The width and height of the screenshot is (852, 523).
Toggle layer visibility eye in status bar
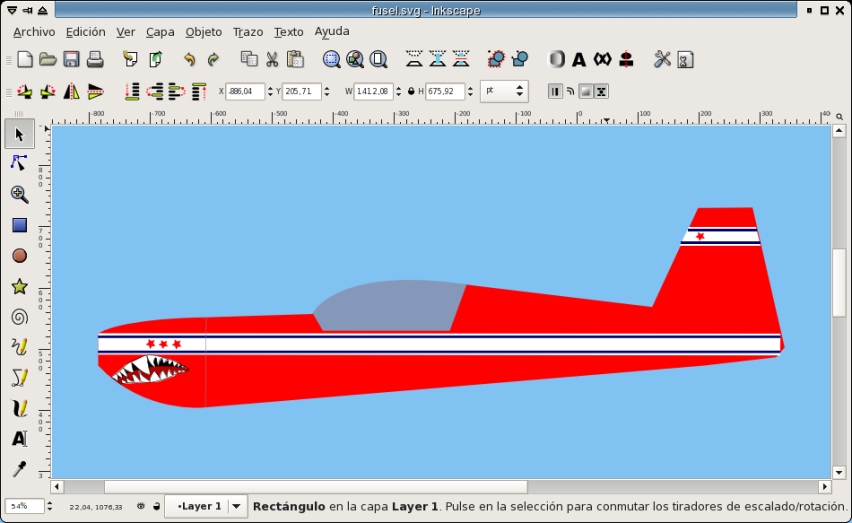(x=141, y=506)
